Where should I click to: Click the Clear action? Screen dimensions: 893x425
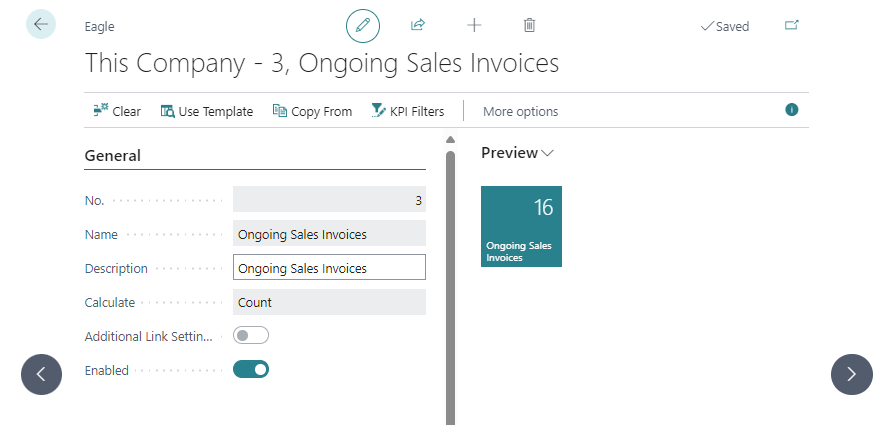(117, 111)
